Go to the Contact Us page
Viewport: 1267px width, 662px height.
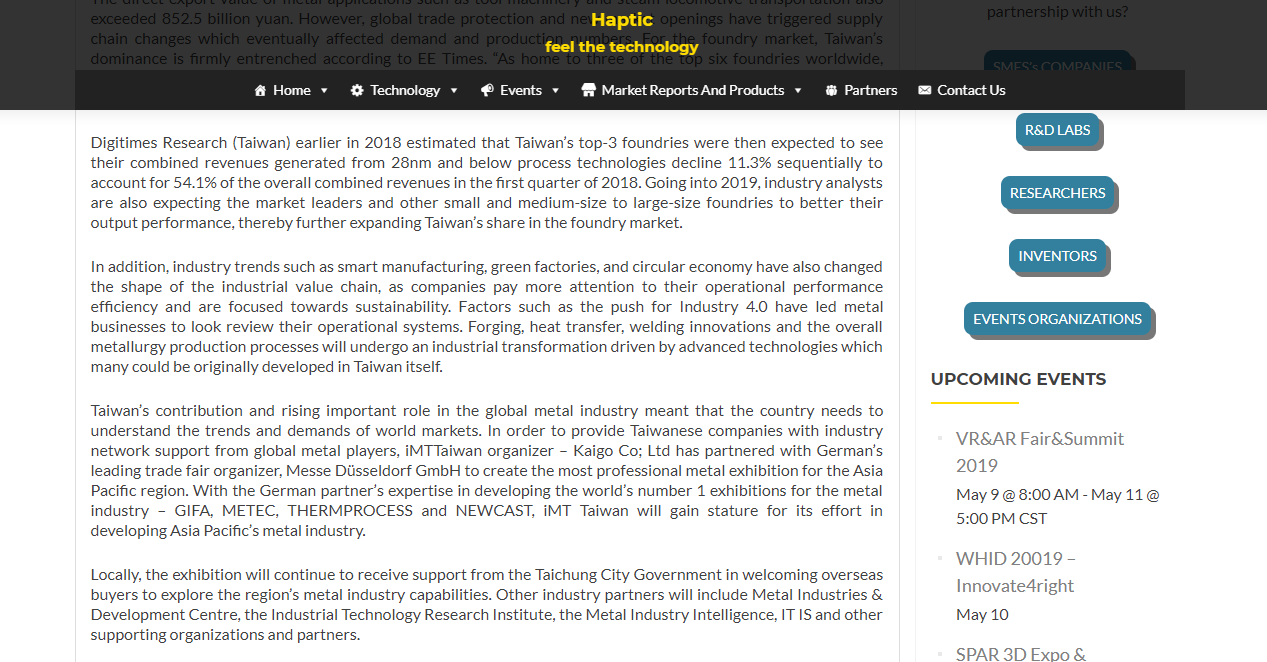coord(961,90)
